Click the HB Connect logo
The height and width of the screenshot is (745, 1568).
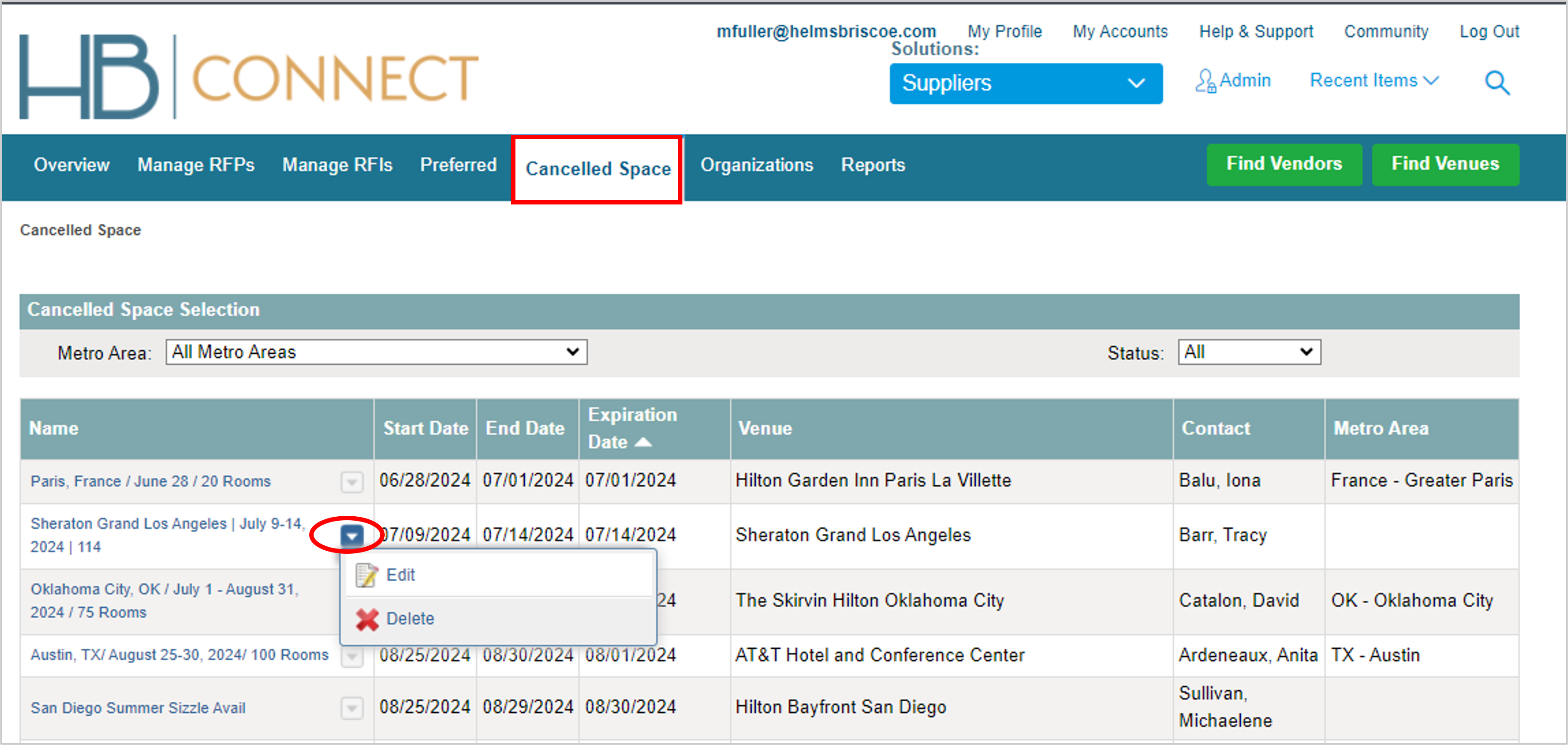[249, 76]
